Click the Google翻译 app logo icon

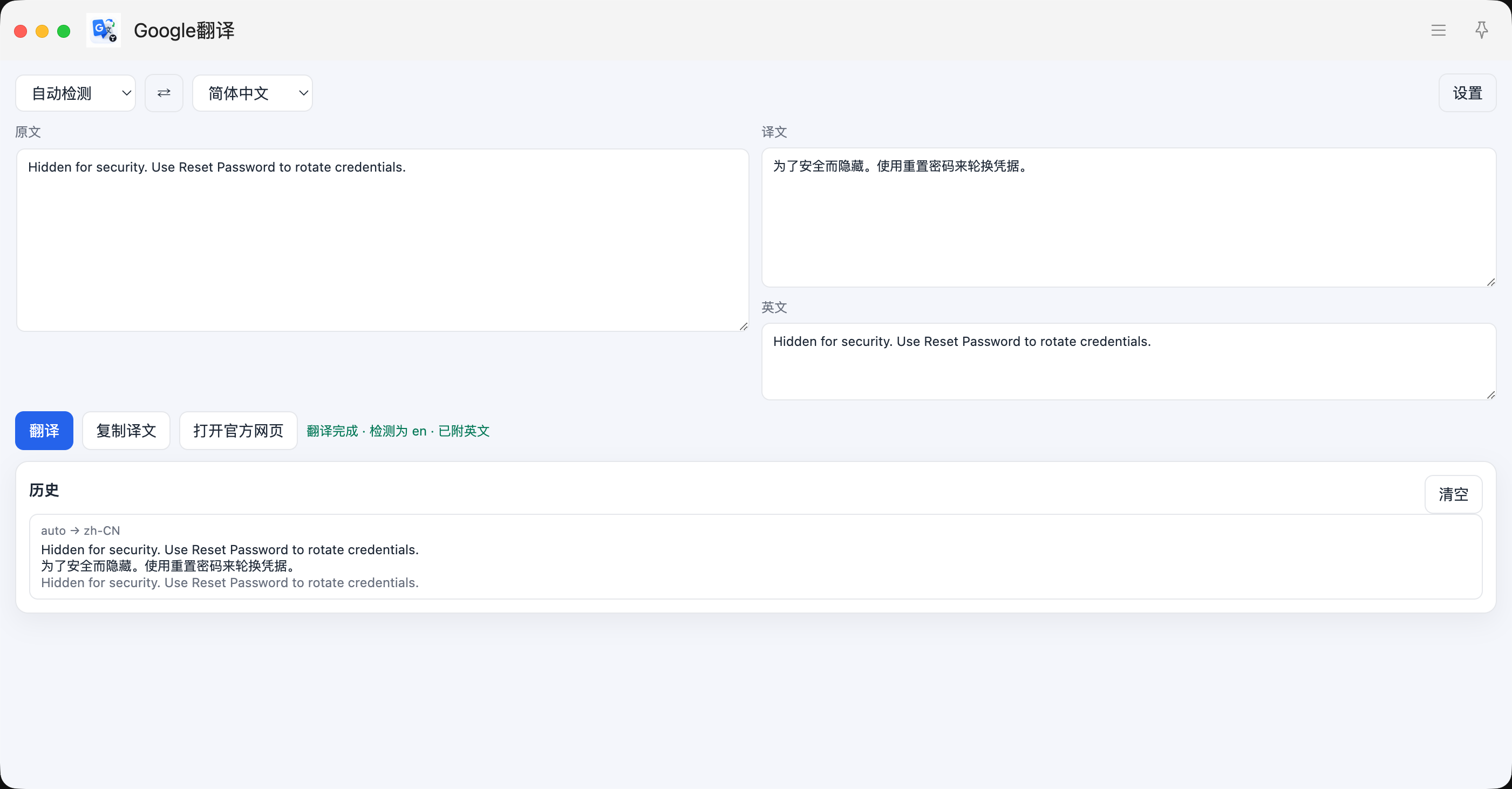coord(103,30)
